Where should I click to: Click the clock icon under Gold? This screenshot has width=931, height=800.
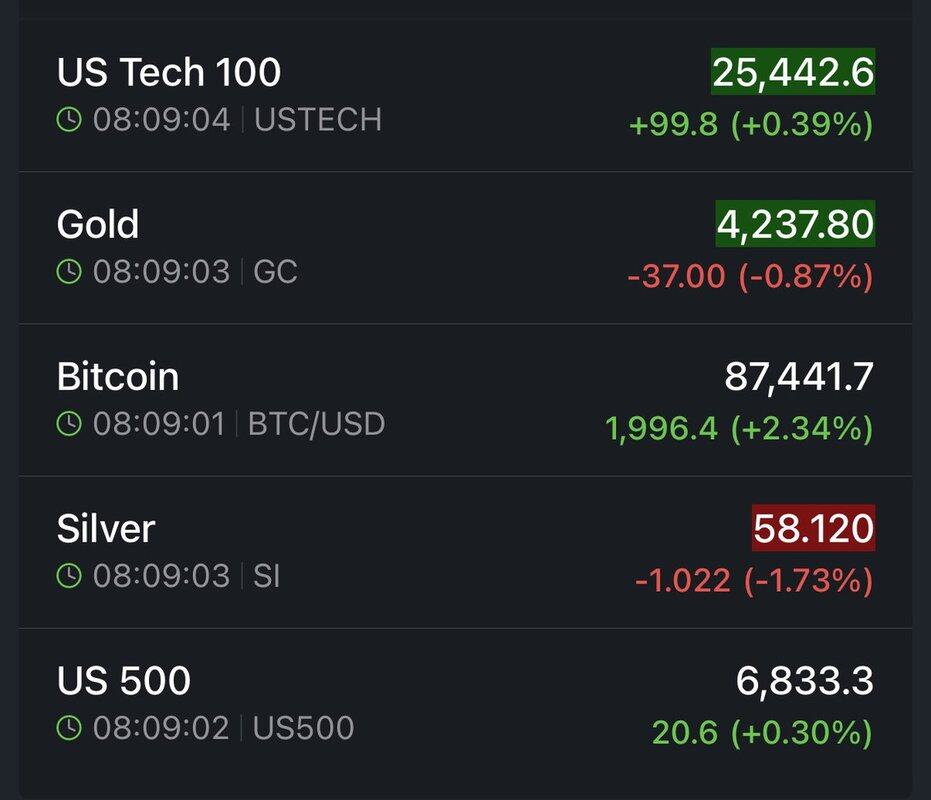(x=69, y=273)
